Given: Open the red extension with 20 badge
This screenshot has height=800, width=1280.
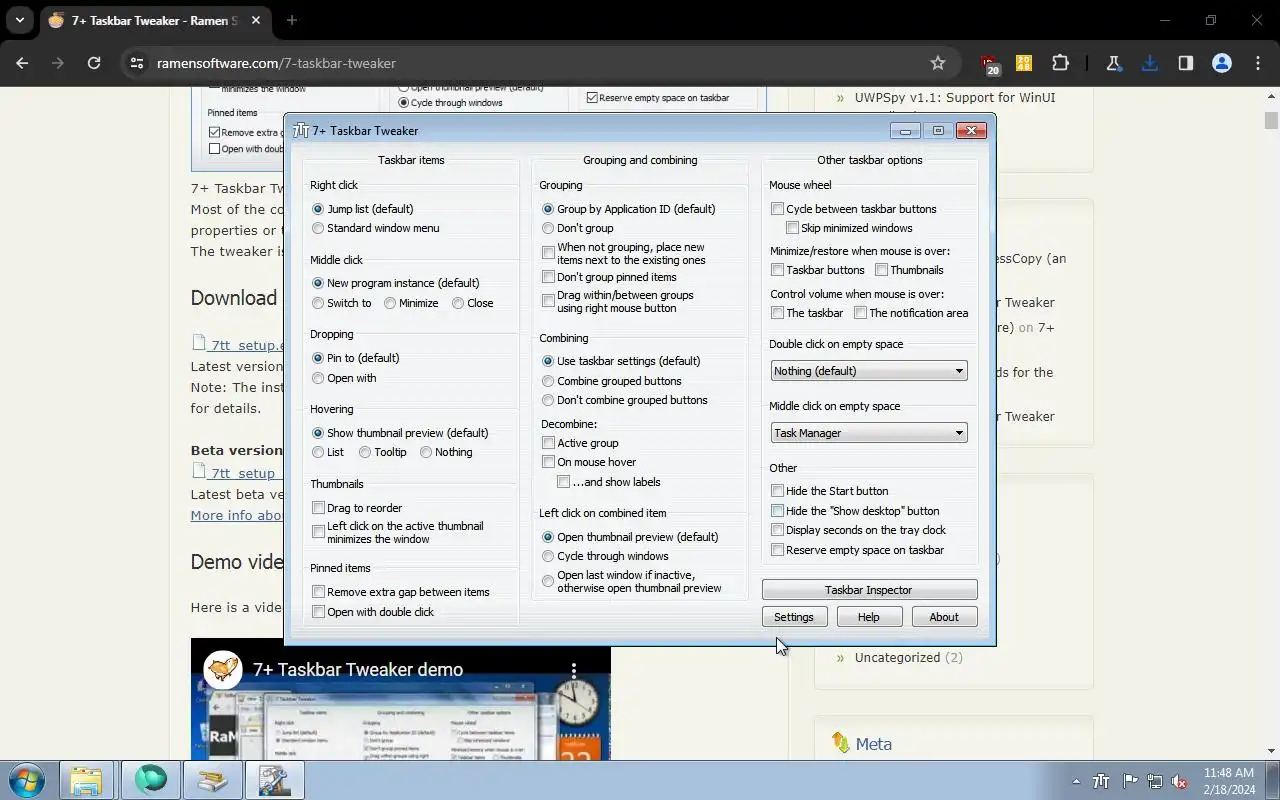Looking at the screenshot, I should [989, 64].
